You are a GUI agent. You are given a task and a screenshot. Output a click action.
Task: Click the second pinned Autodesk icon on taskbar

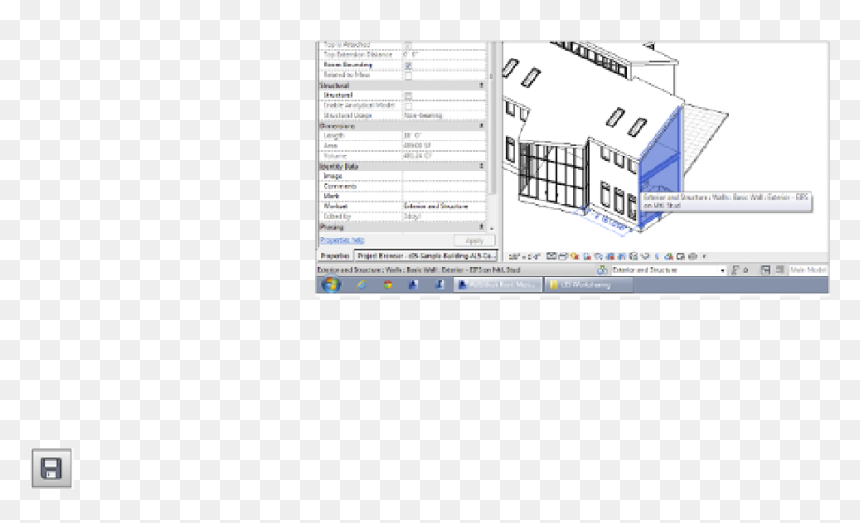tap(439, 285)
